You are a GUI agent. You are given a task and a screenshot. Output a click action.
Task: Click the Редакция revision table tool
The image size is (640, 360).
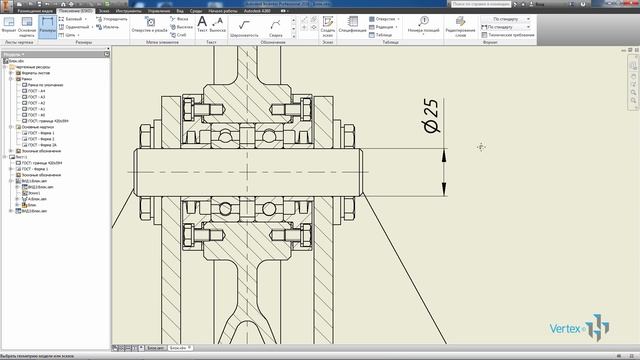(x=381, y=27)
